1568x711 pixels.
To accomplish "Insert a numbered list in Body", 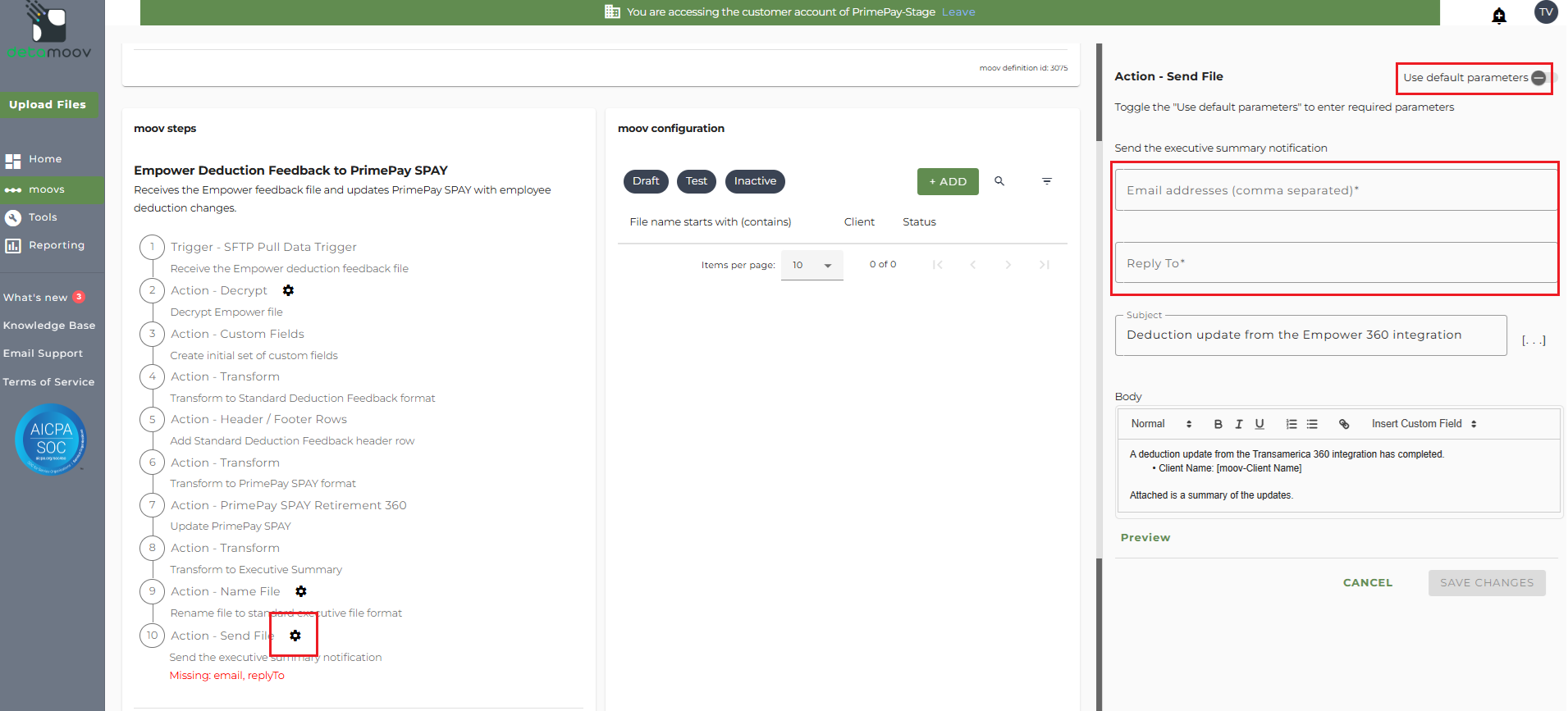I will (x=1291, y=424).
